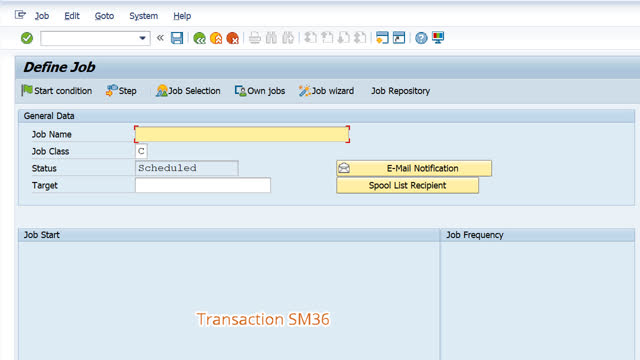Click the menu exit icon beside Job
Viewport: 640px width, 360px height.
[20, 16]
